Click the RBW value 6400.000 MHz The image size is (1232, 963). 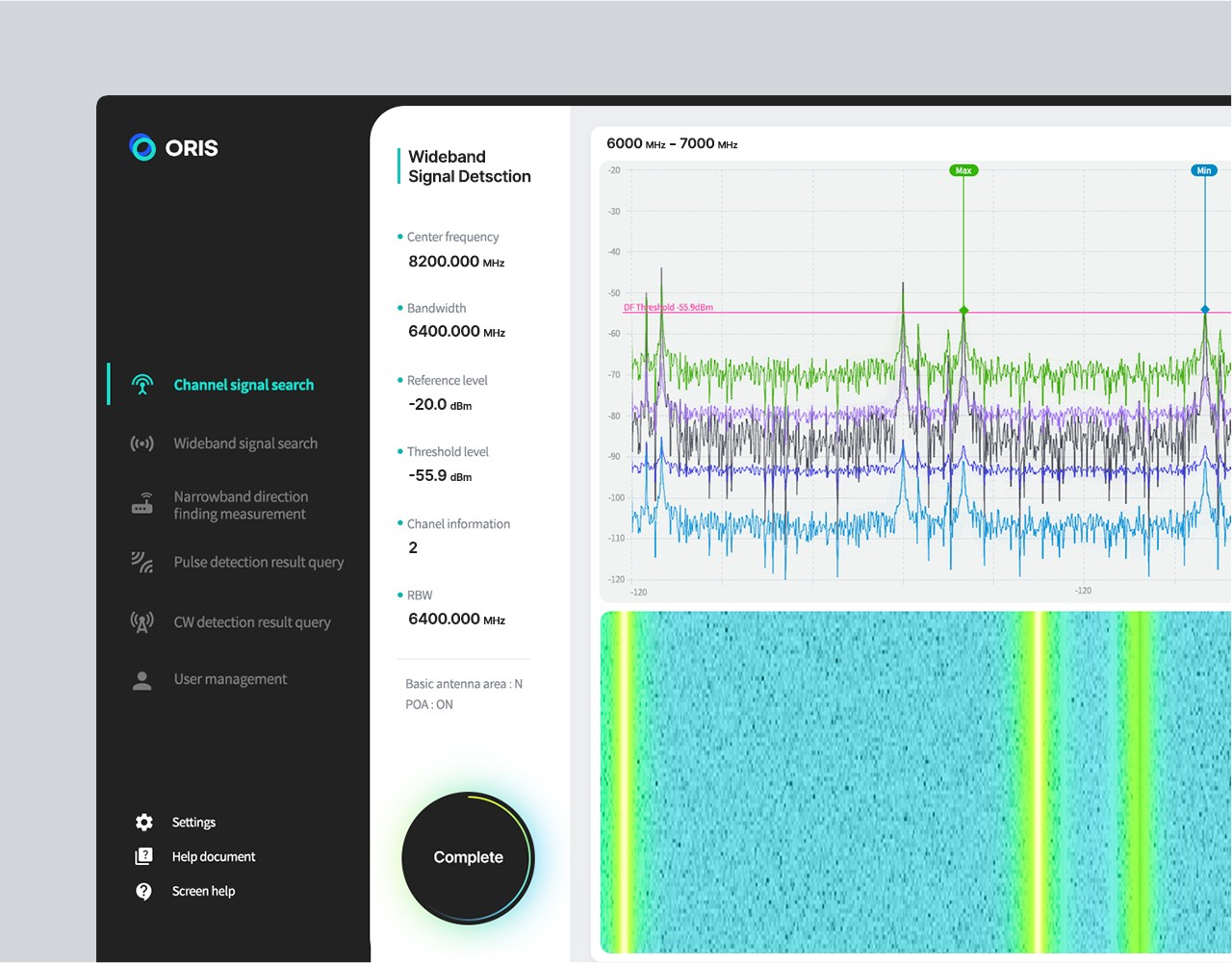pyautogui.click(x=456, y=619)
